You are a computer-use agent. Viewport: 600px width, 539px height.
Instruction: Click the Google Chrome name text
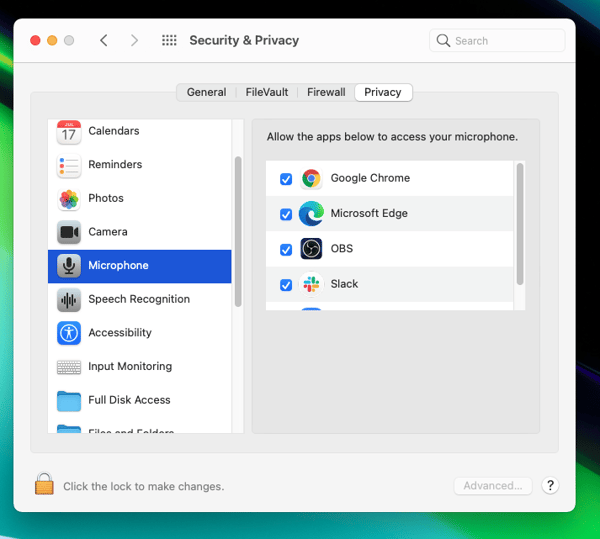(370, 178)
